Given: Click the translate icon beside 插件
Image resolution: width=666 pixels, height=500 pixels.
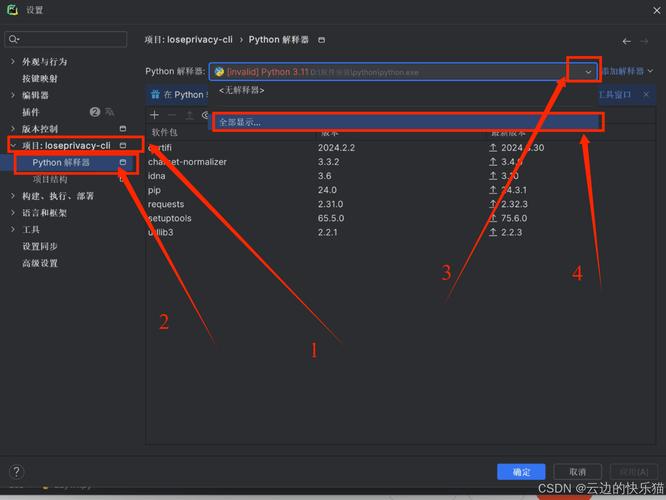Looking at the screenshot, I should coord(109,113).
